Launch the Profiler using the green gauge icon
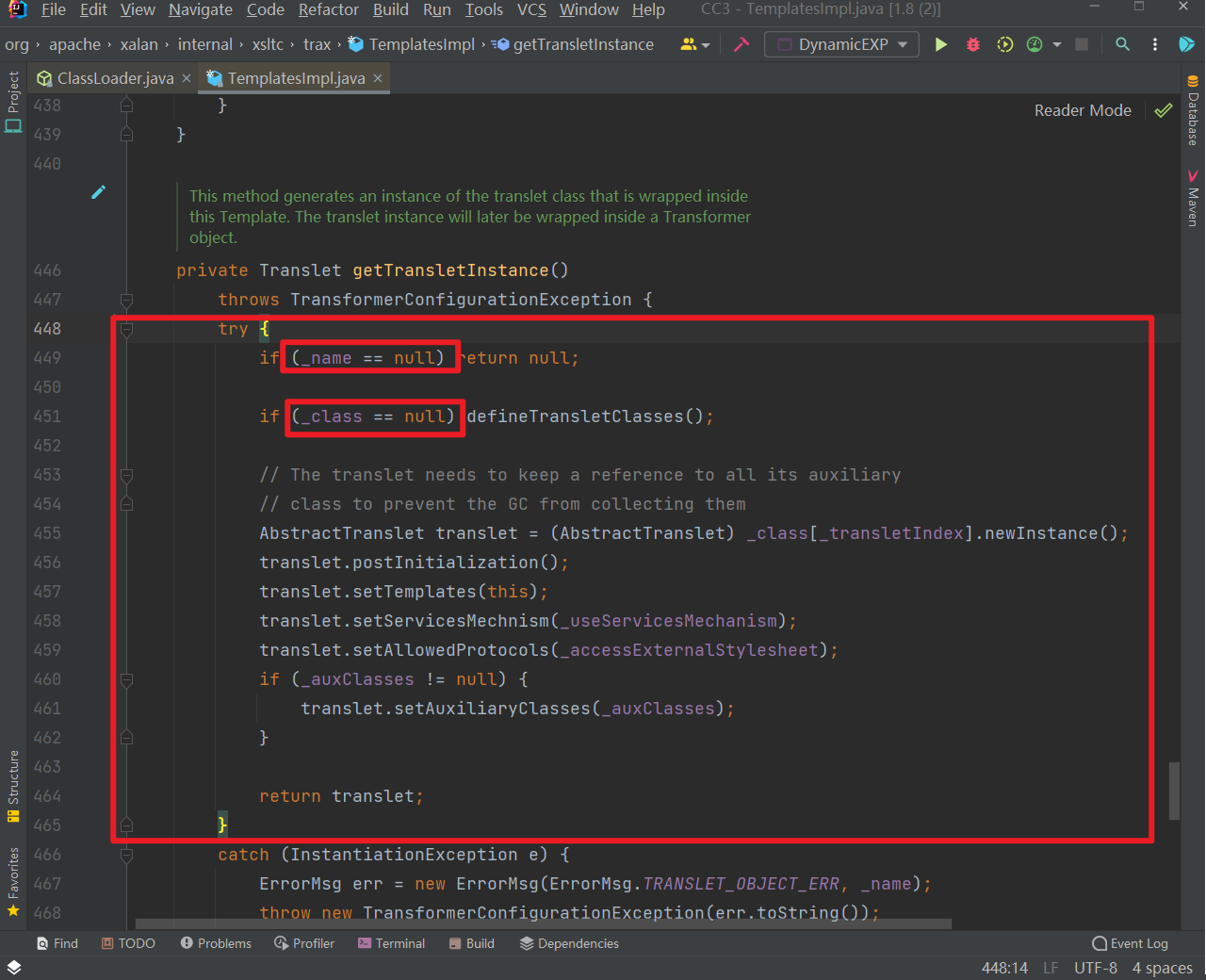 [x=1034, y=43]
